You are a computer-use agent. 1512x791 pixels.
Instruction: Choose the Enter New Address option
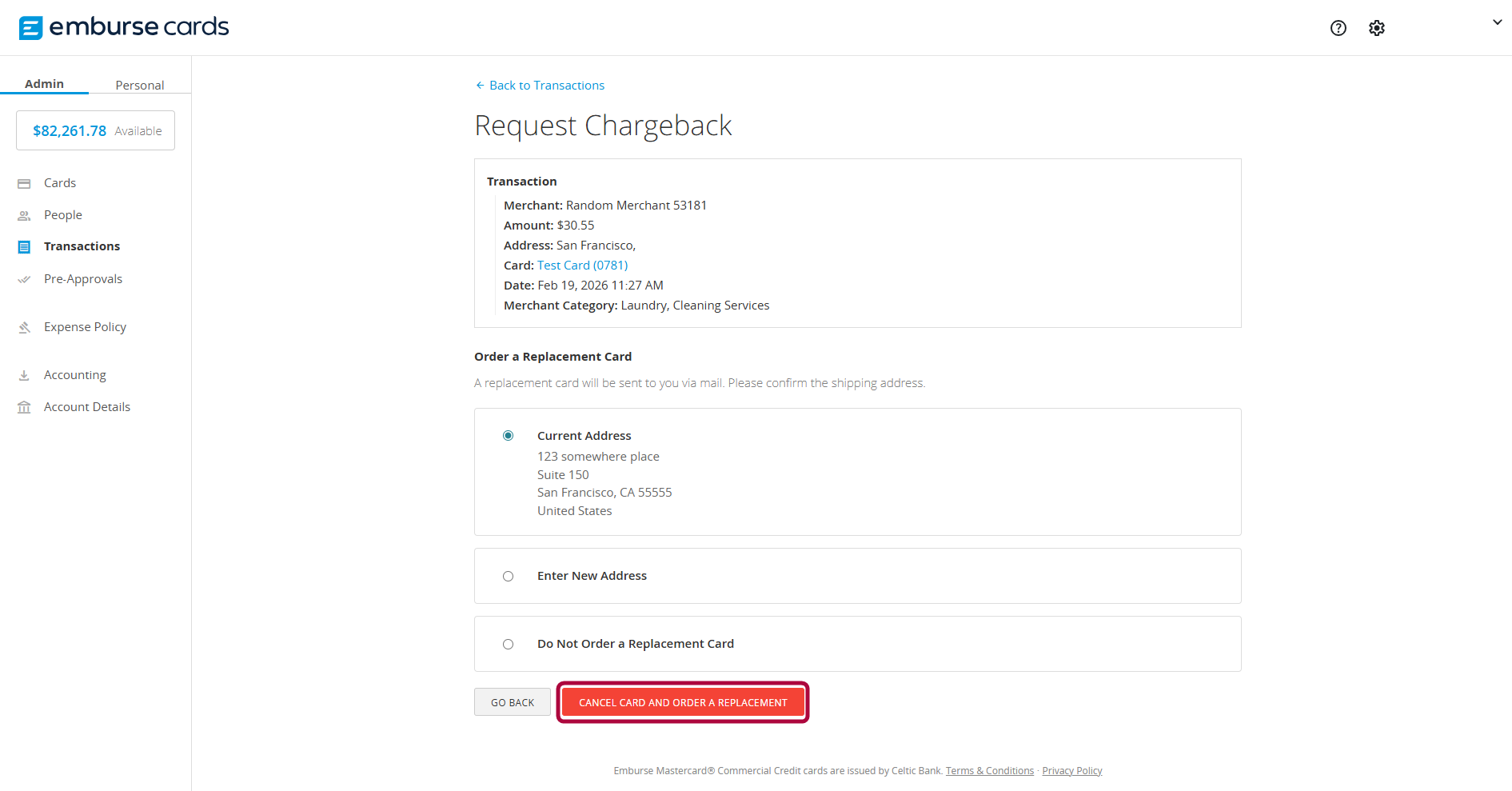coord(508,576)
